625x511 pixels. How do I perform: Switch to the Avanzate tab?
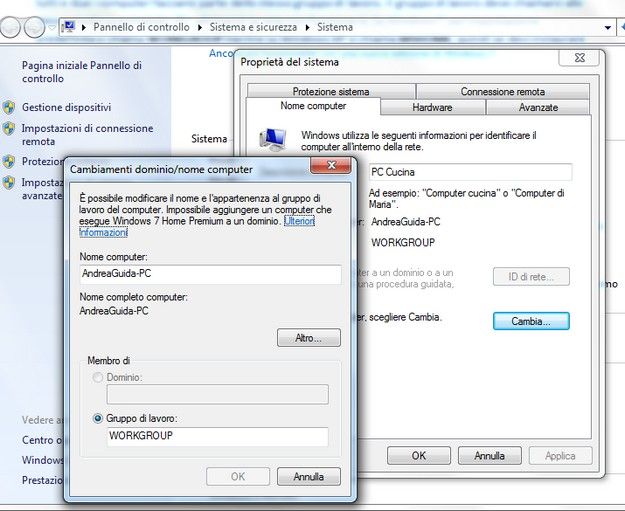click(538, 107)
